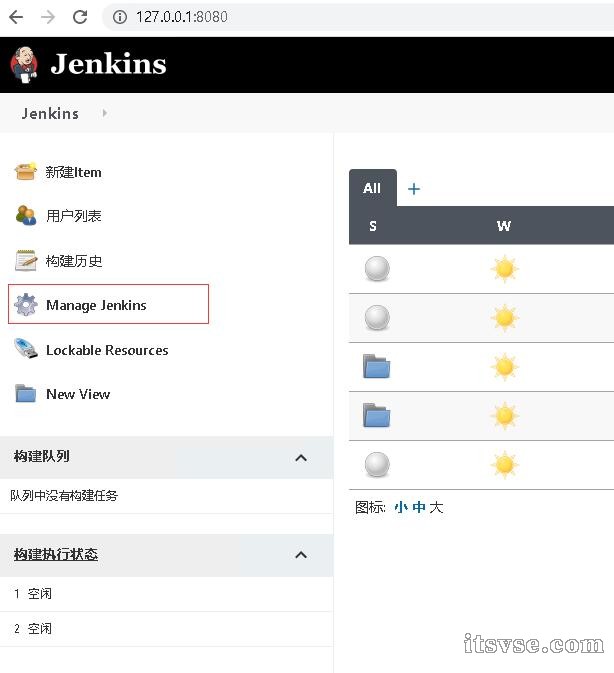Click the 队列中没有构建任务 message
This screenshot has width=614, height=673.
click(64, 496)
